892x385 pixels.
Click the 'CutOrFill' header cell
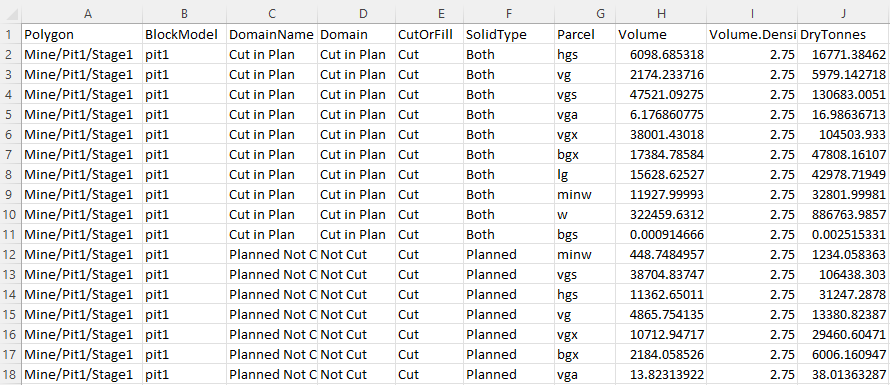tap(430, 34)
